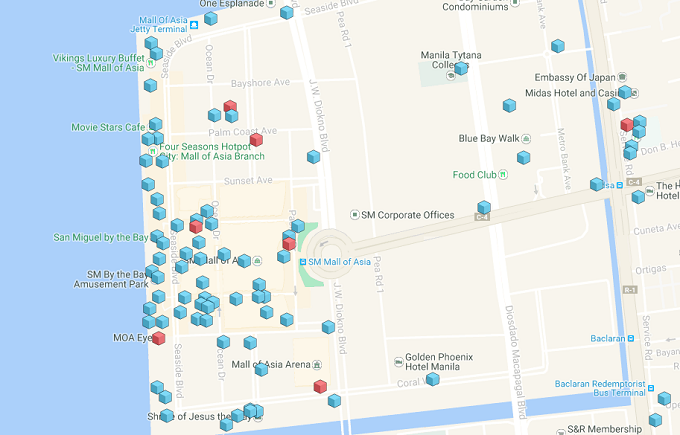Click the red cube below Bayshore Ave
The height and width of the screenshot is (435, 680).
(230, 106)
